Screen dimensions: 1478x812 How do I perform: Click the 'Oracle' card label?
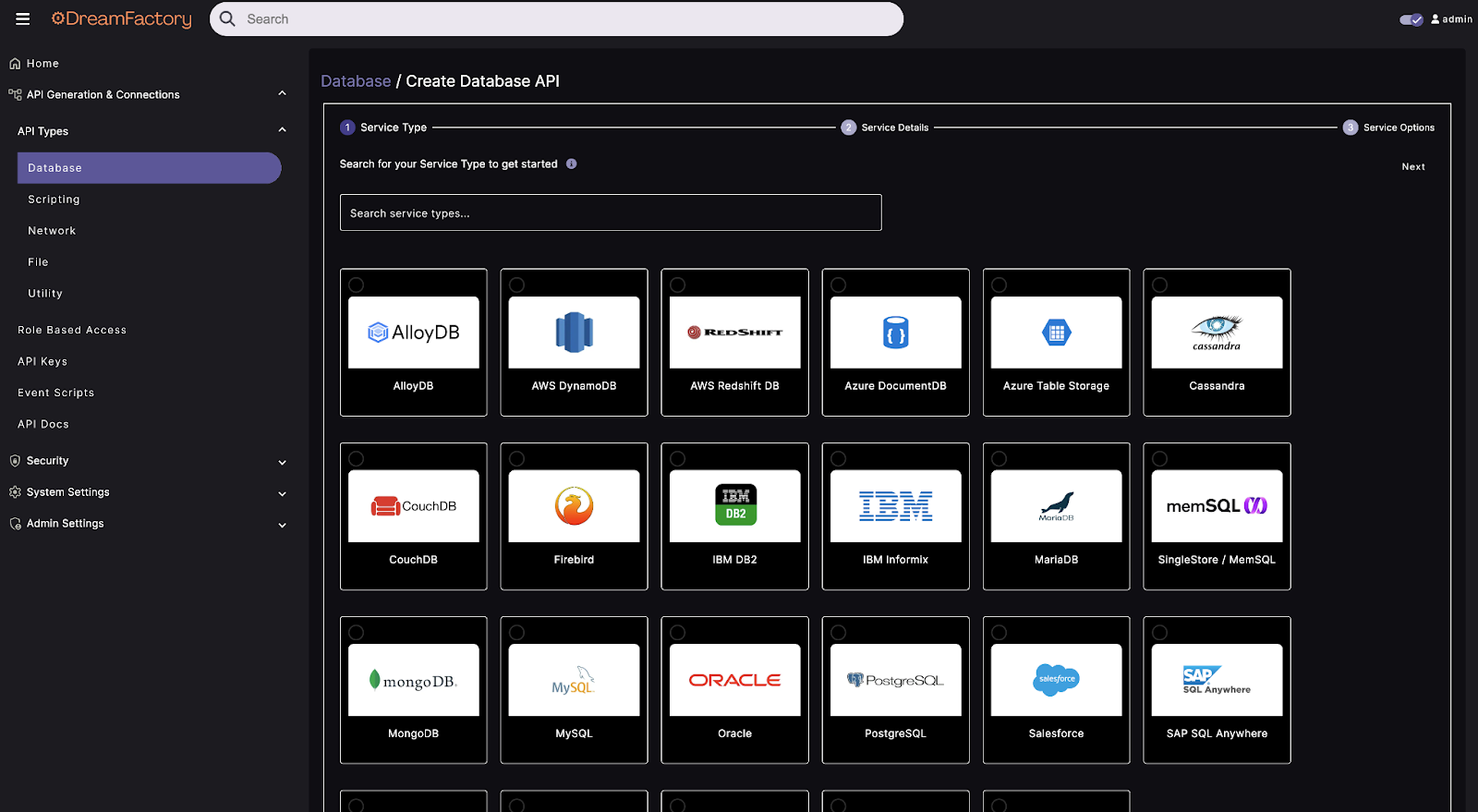735,733
